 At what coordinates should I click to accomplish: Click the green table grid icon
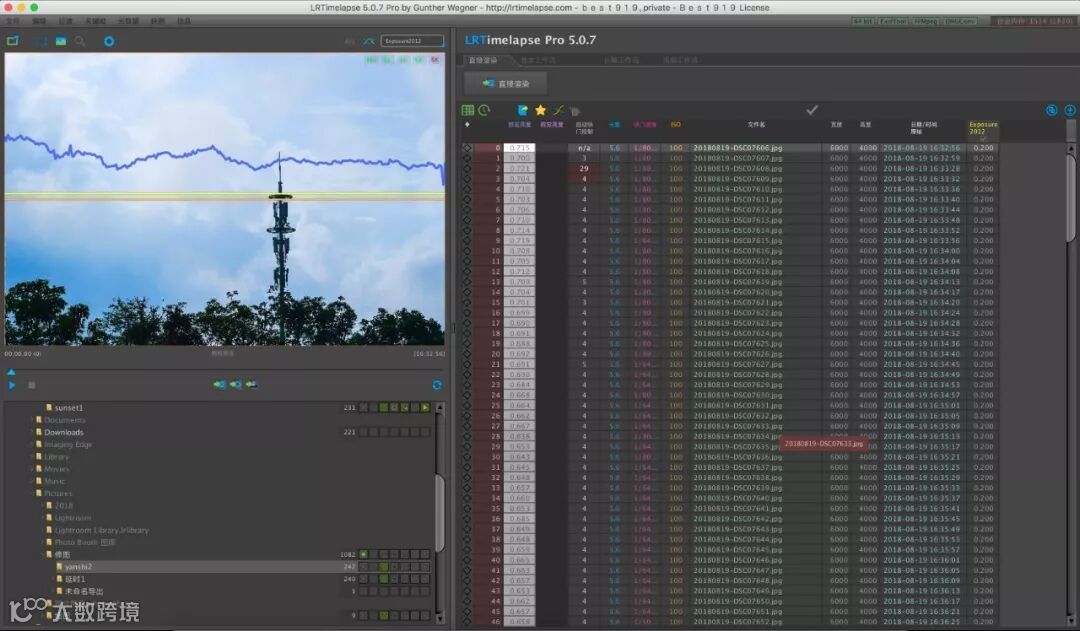467,110
